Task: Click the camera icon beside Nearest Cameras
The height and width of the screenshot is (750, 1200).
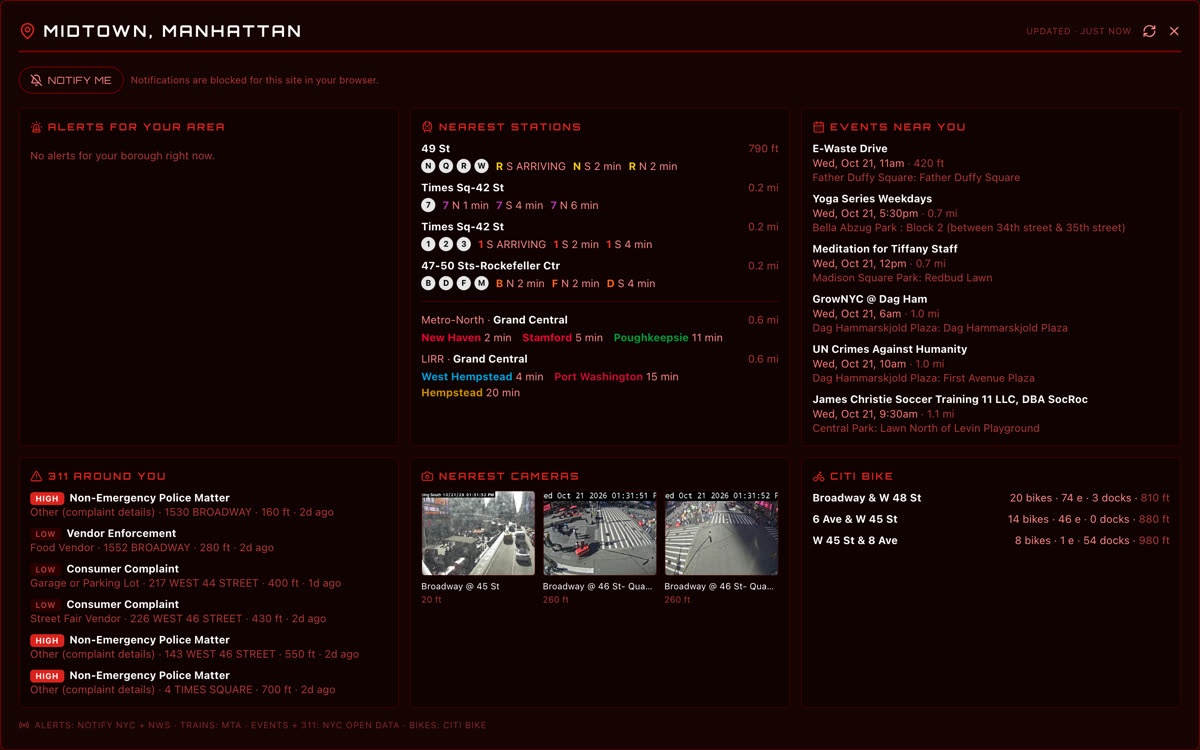Action: pos(427,476)
